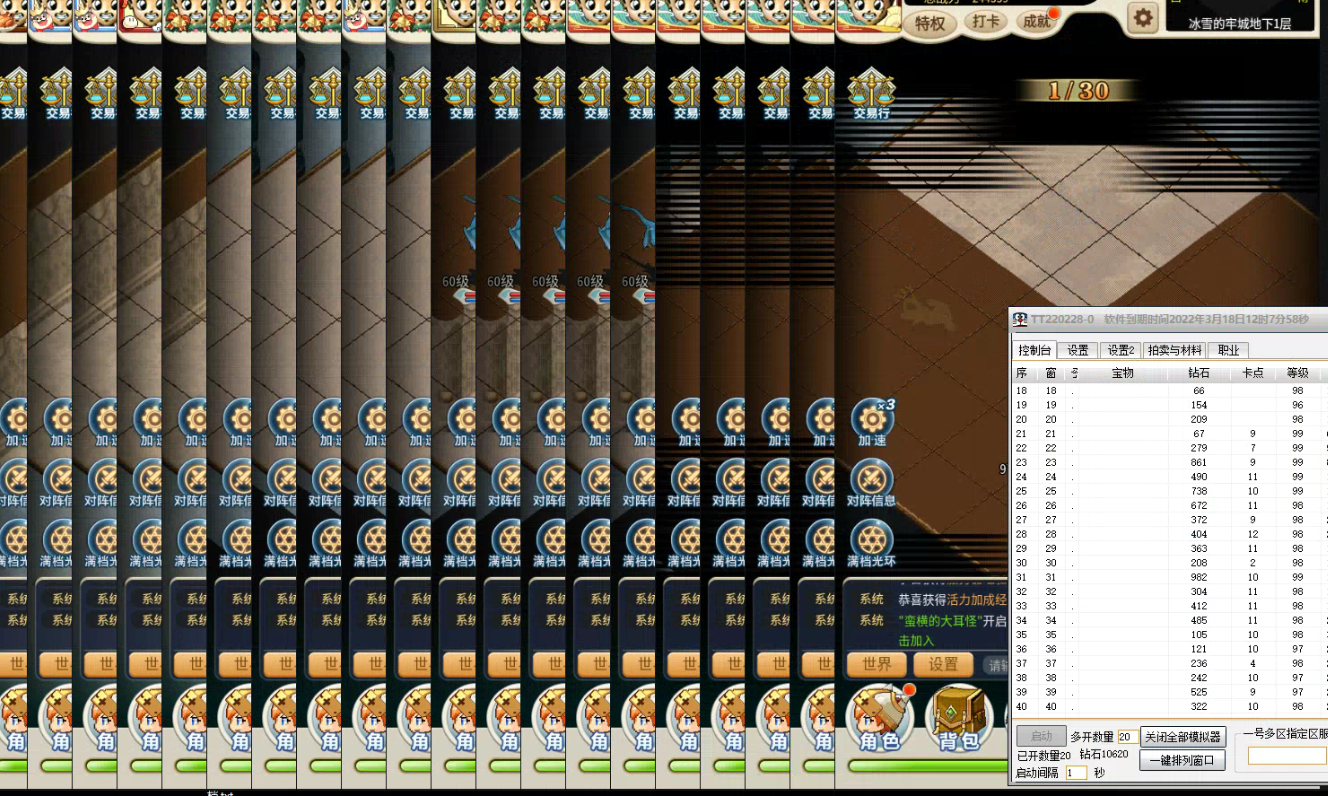Select table row with diamond value 982
1328x796 pixels.
click(x=1170, y=577)
